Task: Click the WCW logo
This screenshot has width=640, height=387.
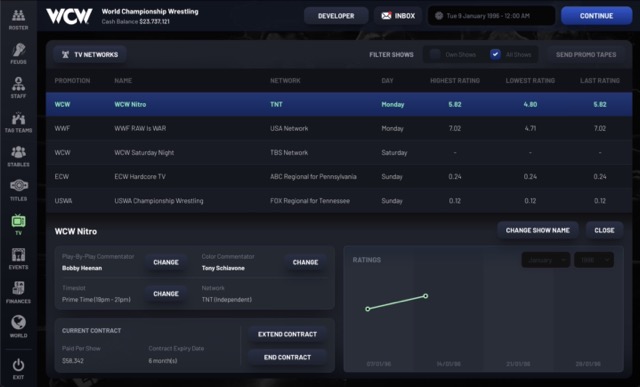Action: click(69, 16)
